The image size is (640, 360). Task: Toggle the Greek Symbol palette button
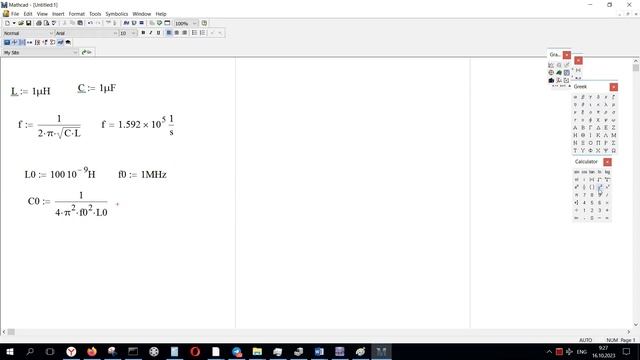pyautogui.click(x=60, y=42)
